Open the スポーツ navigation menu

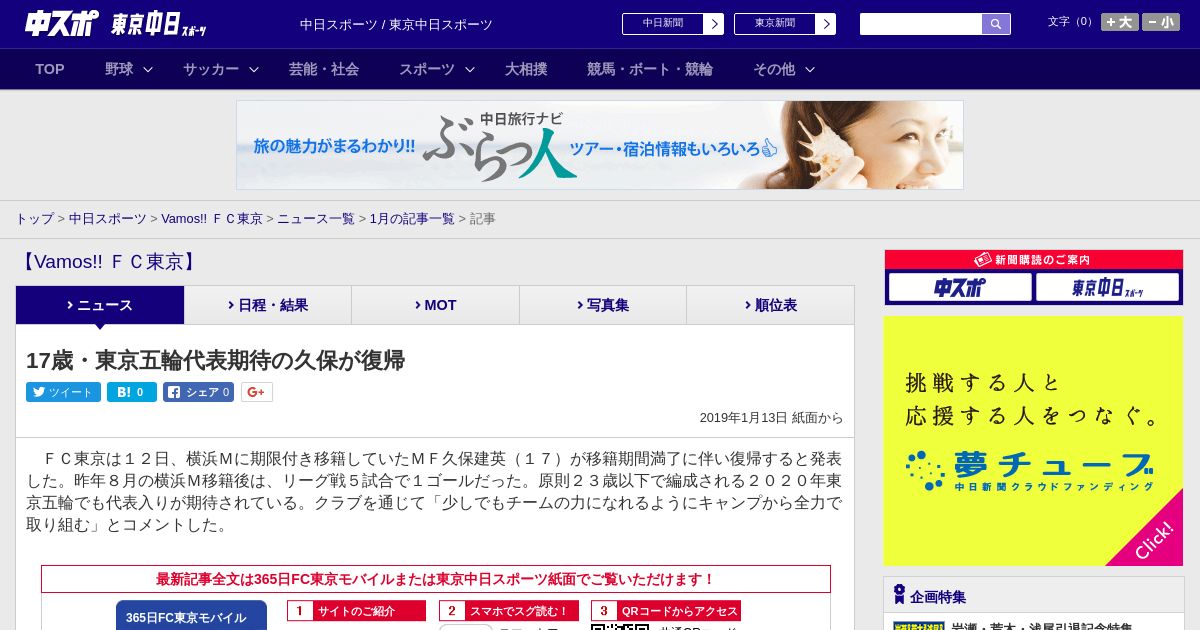(x=427, y=69)
